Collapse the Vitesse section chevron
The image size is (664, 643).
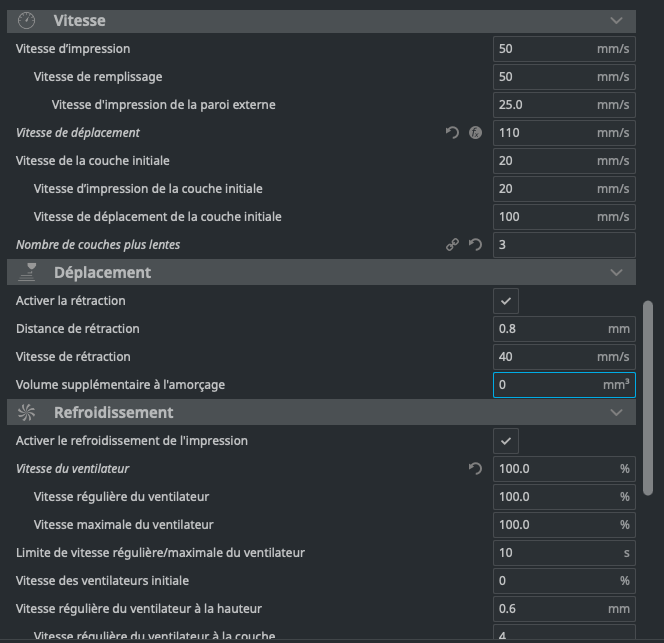616,20
